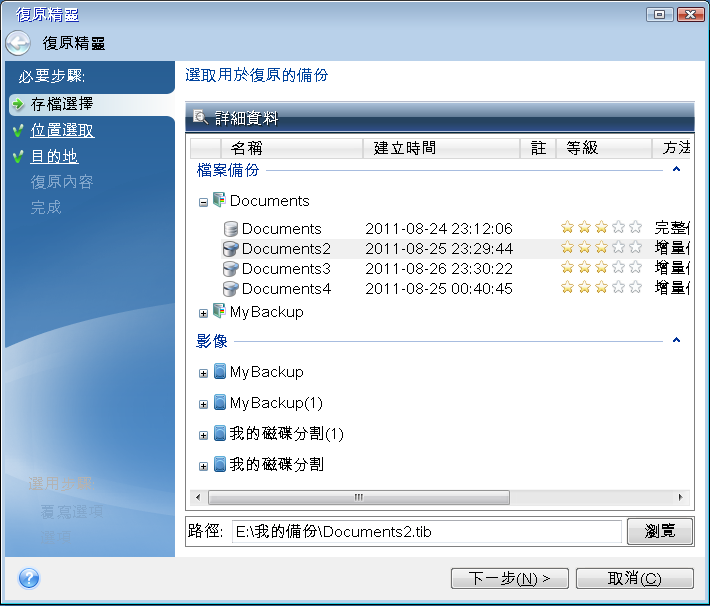
Task: Click the 我的磁碟分割(1) image icon
Action: (220, 434)
